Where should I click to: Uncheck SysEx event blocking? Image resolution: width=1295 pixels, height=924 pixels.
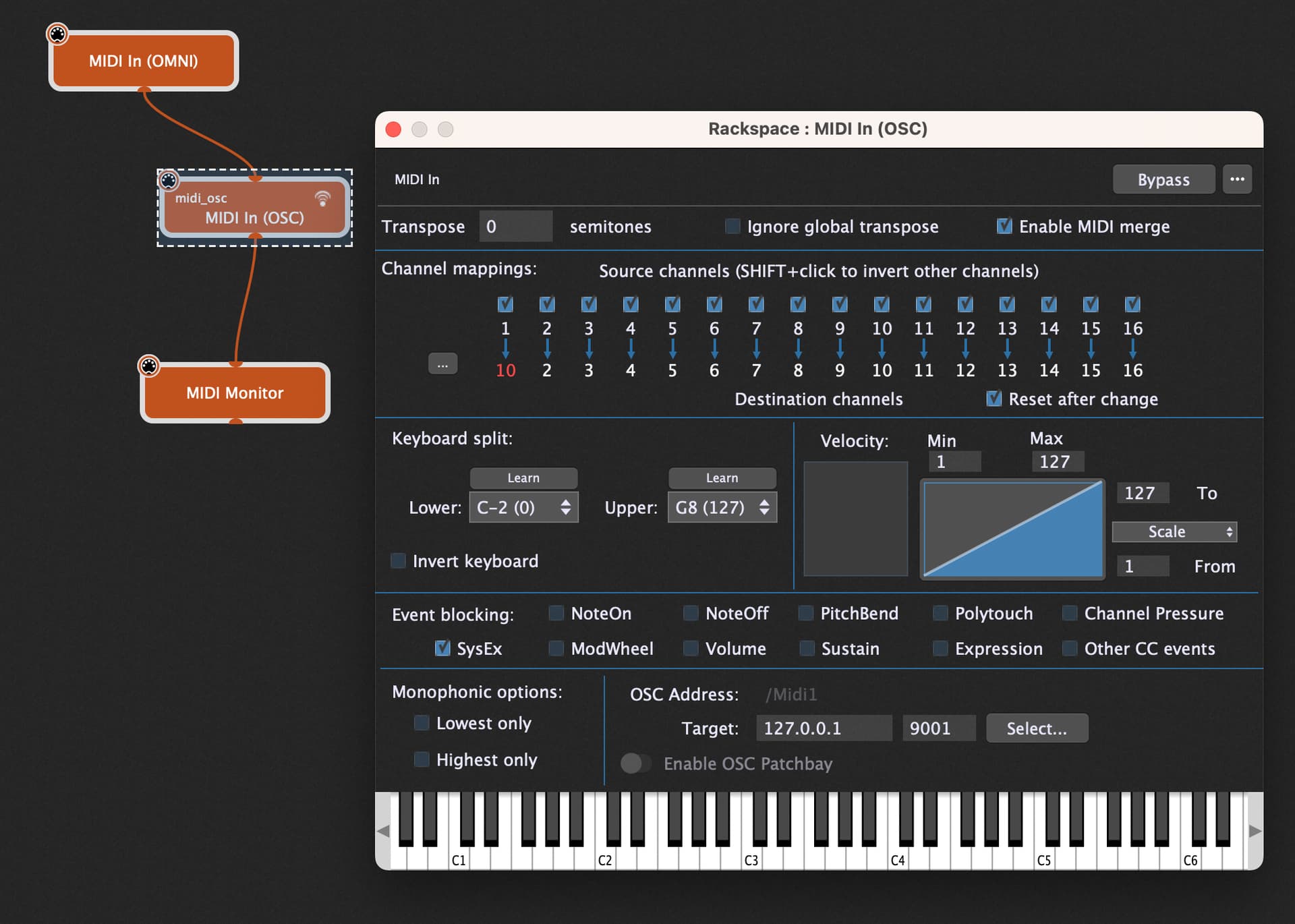click(x=442, y=648)
